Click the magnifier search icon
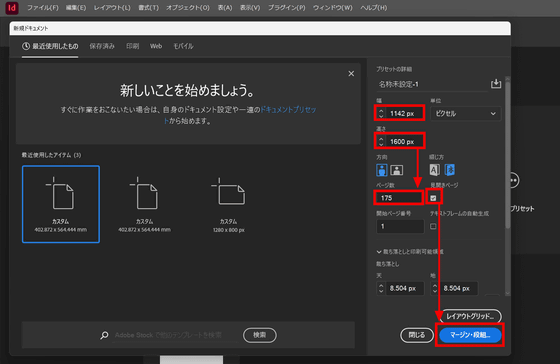The image size is (560, 364). point(104,335)
